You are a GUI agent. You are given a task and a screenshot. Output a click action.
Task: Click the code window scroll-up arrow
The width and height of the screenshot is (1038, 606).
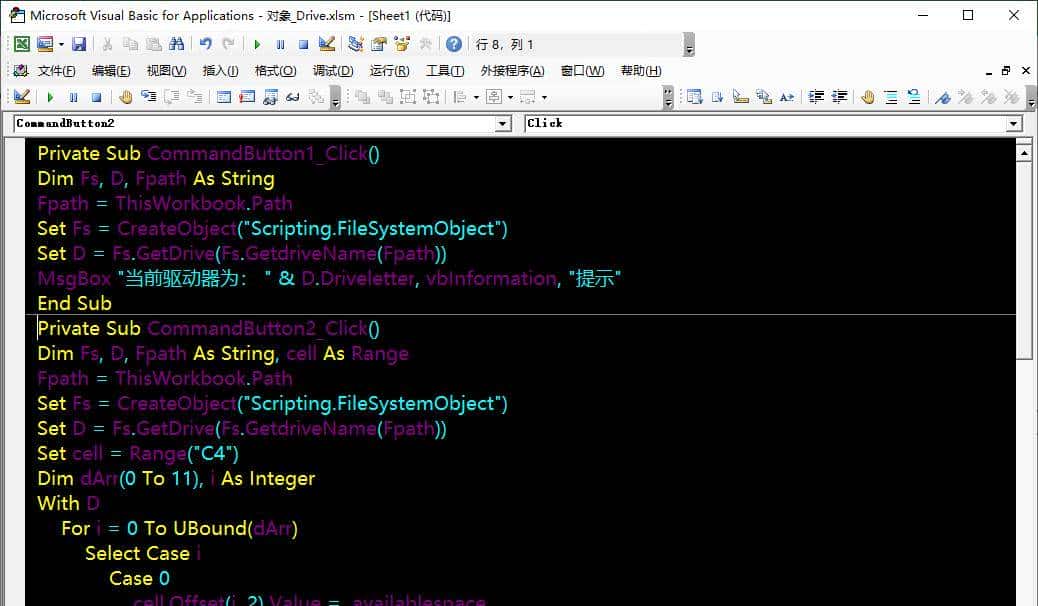pos(1023,152)
